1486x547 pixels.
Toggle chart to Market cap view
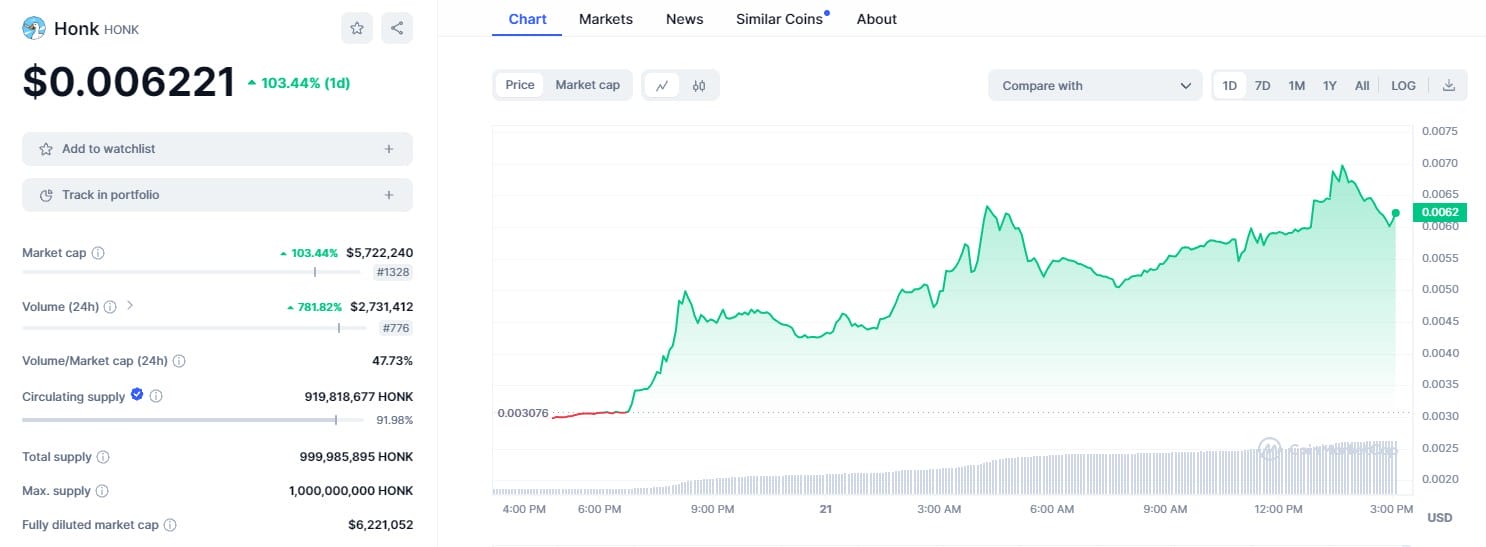click(x=587, y=85)
